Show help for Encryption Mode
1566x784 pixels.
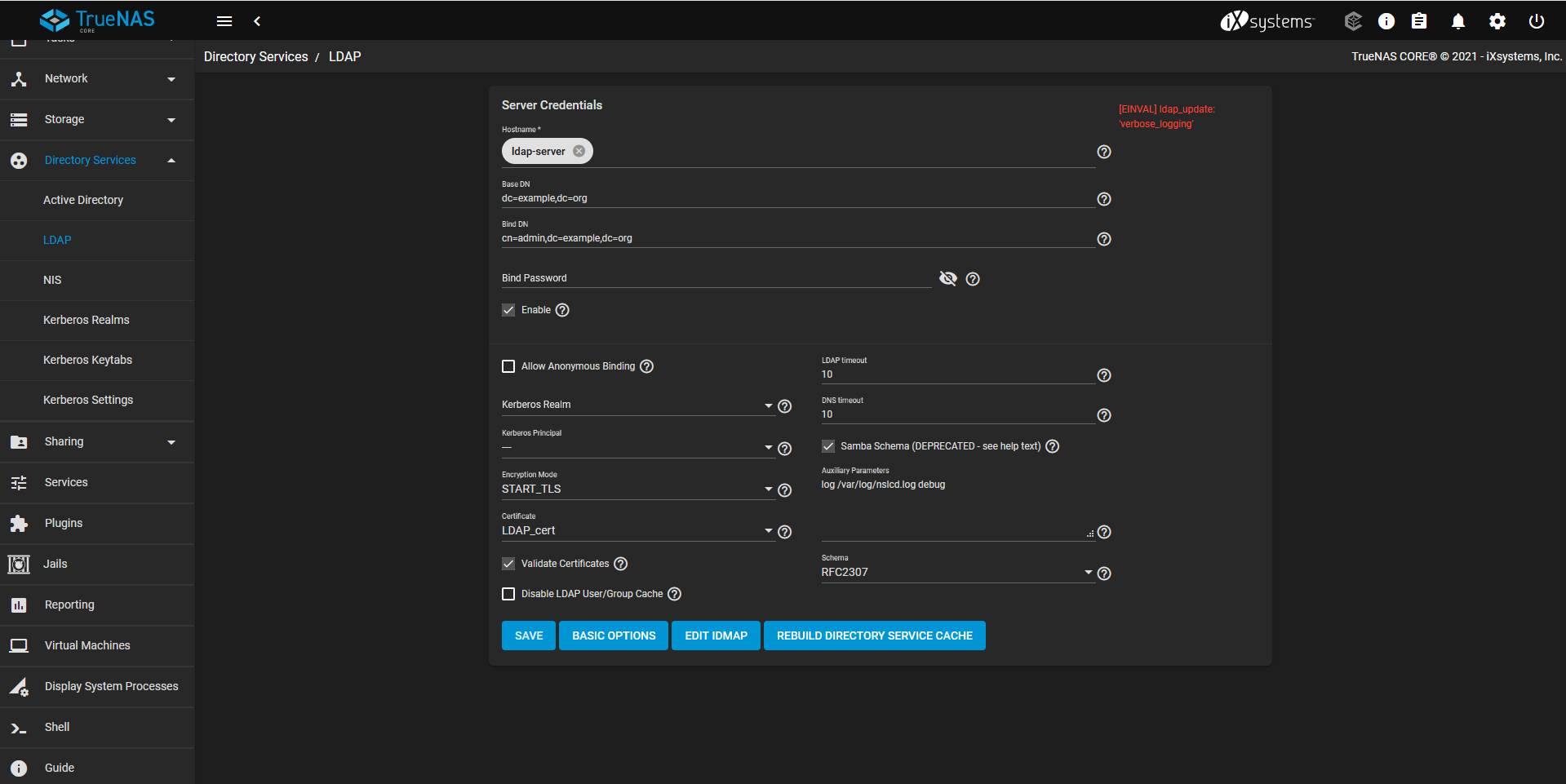click(x=784, y=490)
